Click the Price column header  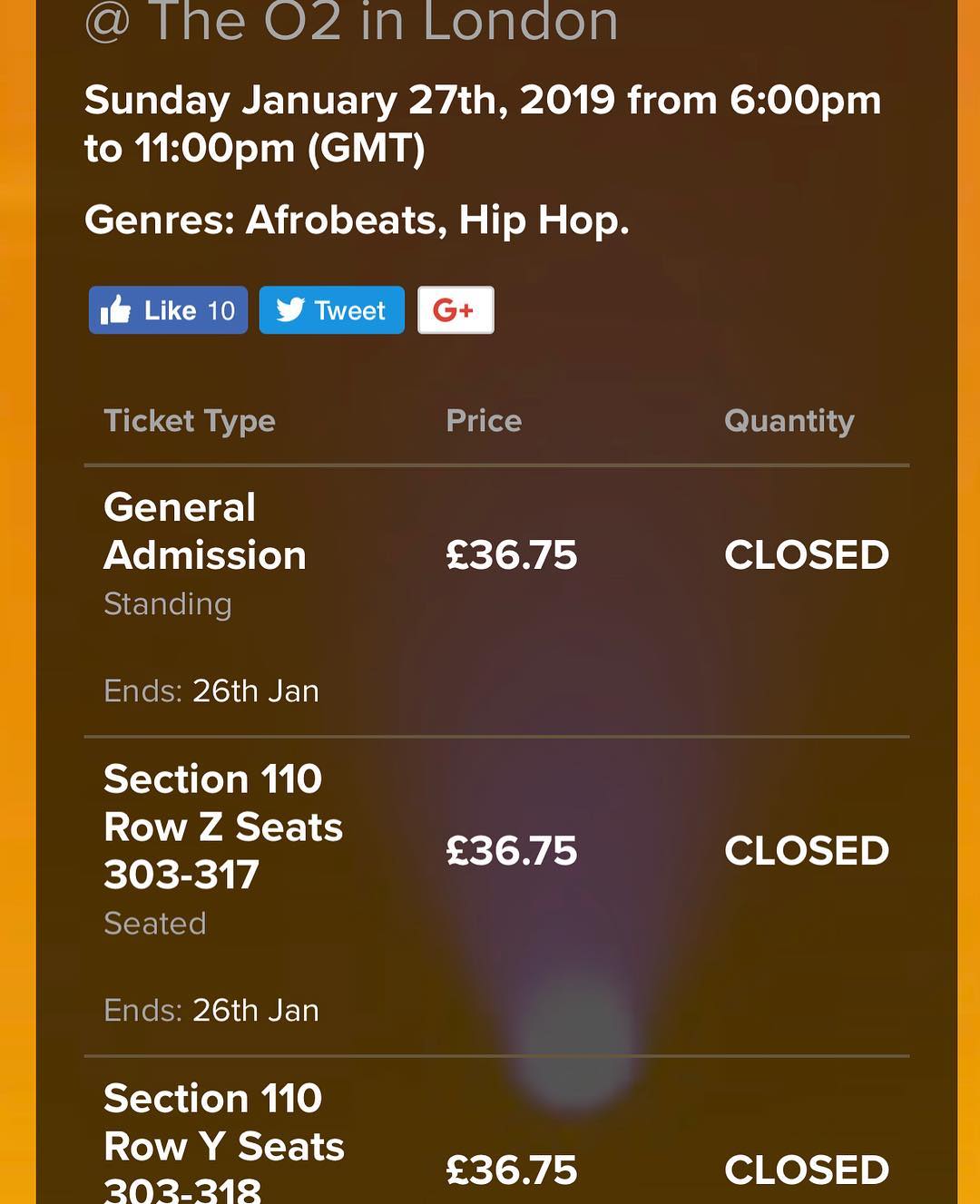point(484,421)
